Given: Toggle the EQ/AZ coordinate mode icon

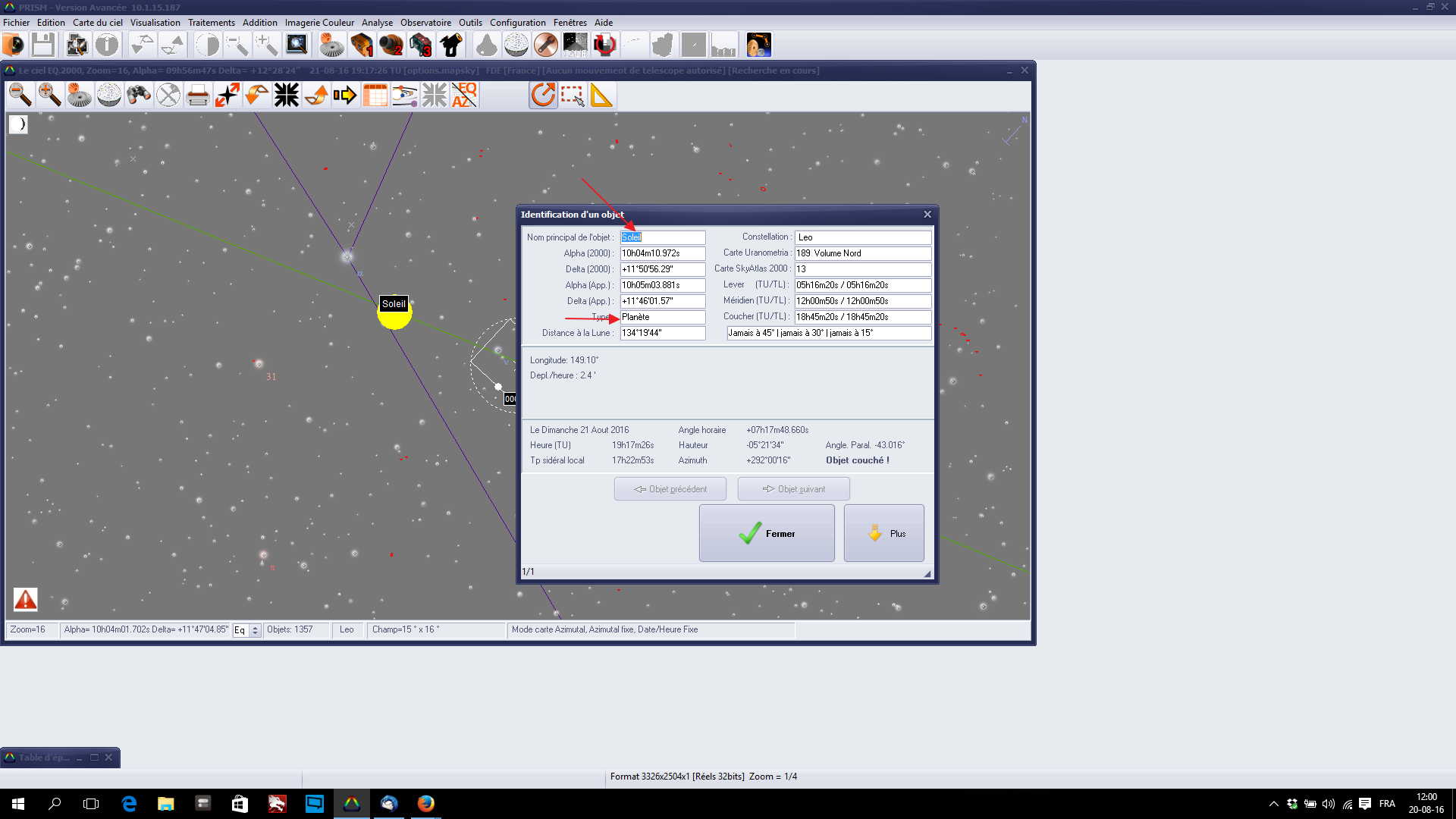Looking at the screenshot, I should pyautogui.click(x=464, y=96).
